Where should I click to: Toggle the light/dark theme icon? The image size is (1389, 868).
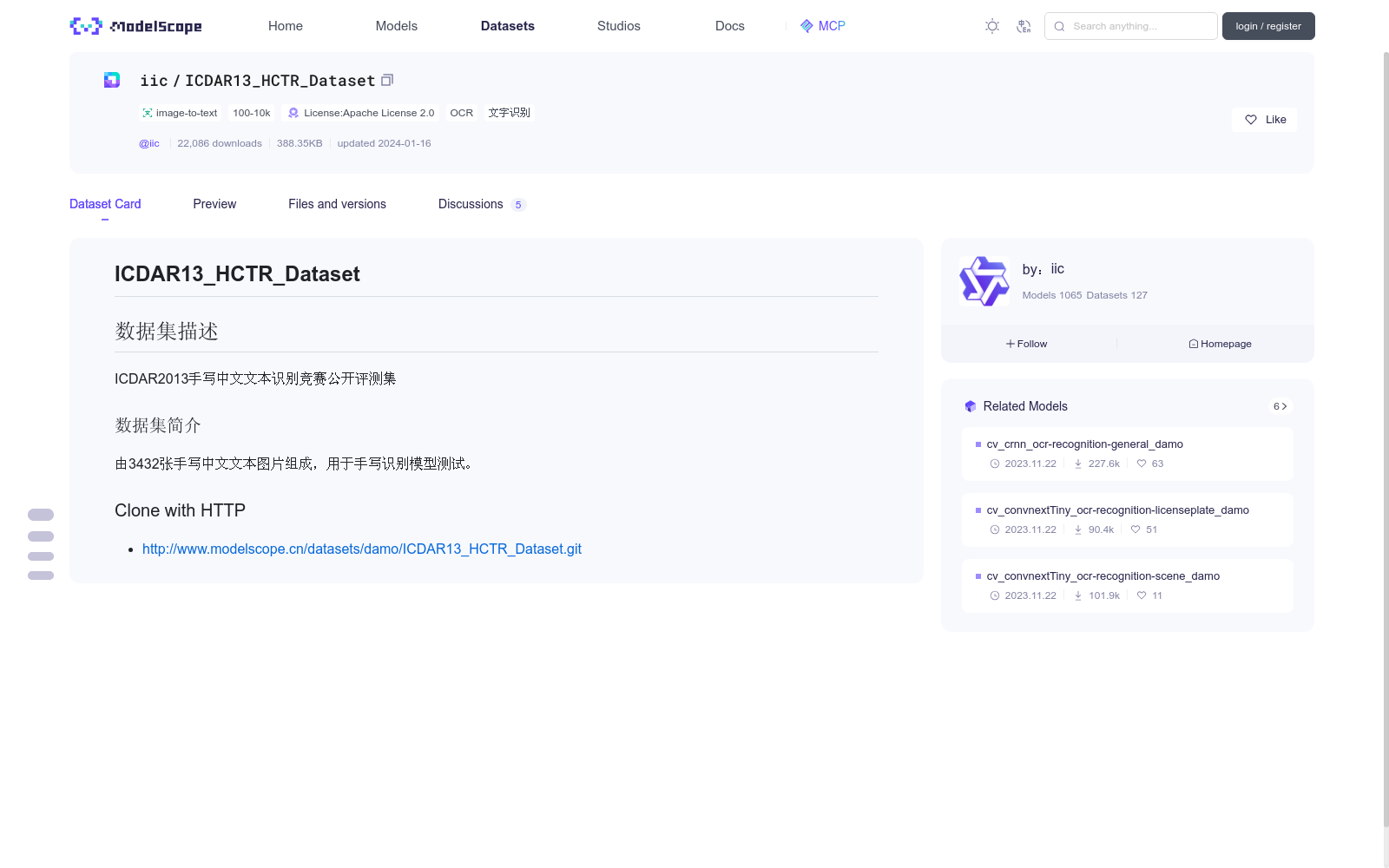point(992,26)
